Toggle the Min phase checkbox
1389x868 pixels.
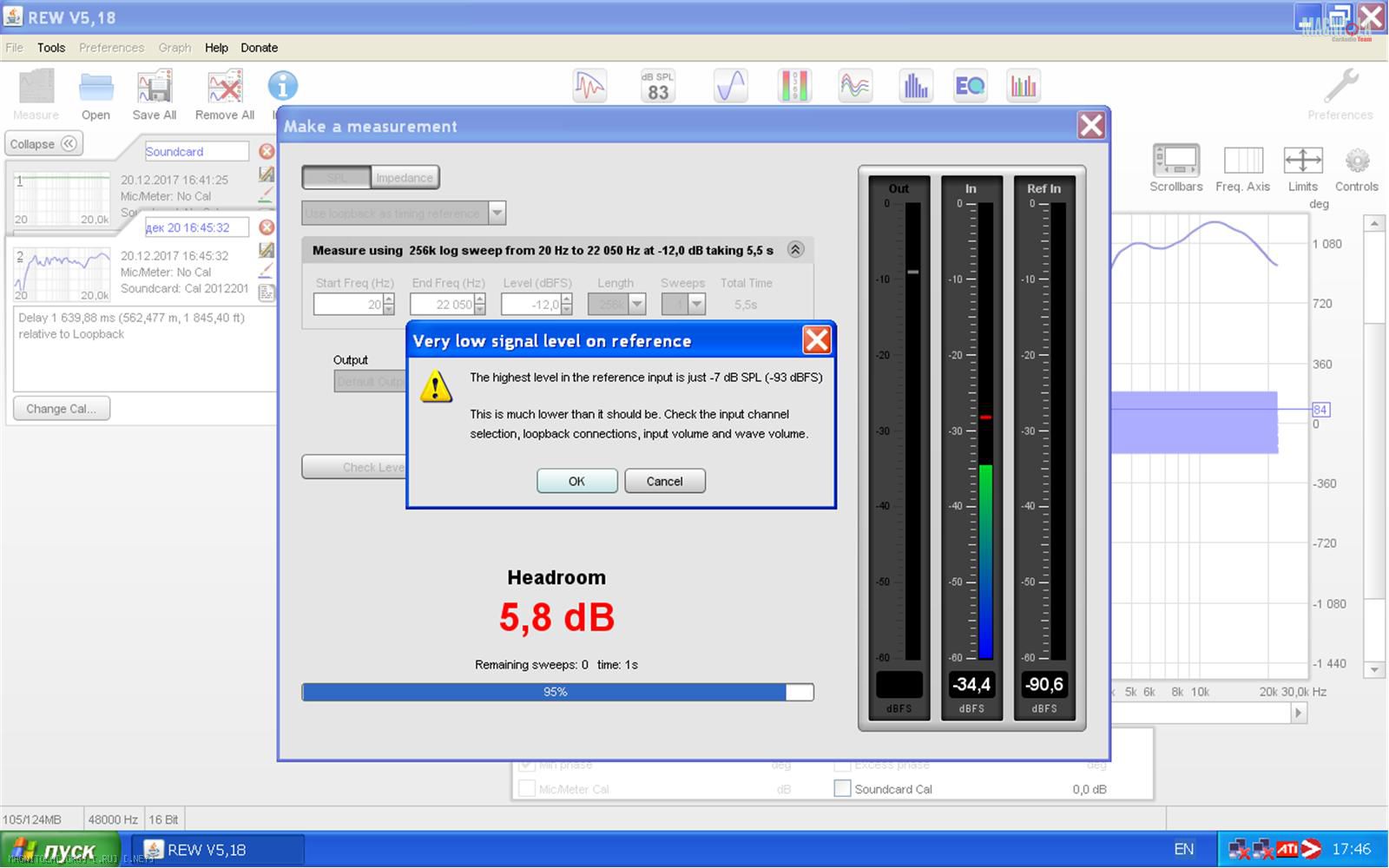pyautogui.click(x=526, y=765)
